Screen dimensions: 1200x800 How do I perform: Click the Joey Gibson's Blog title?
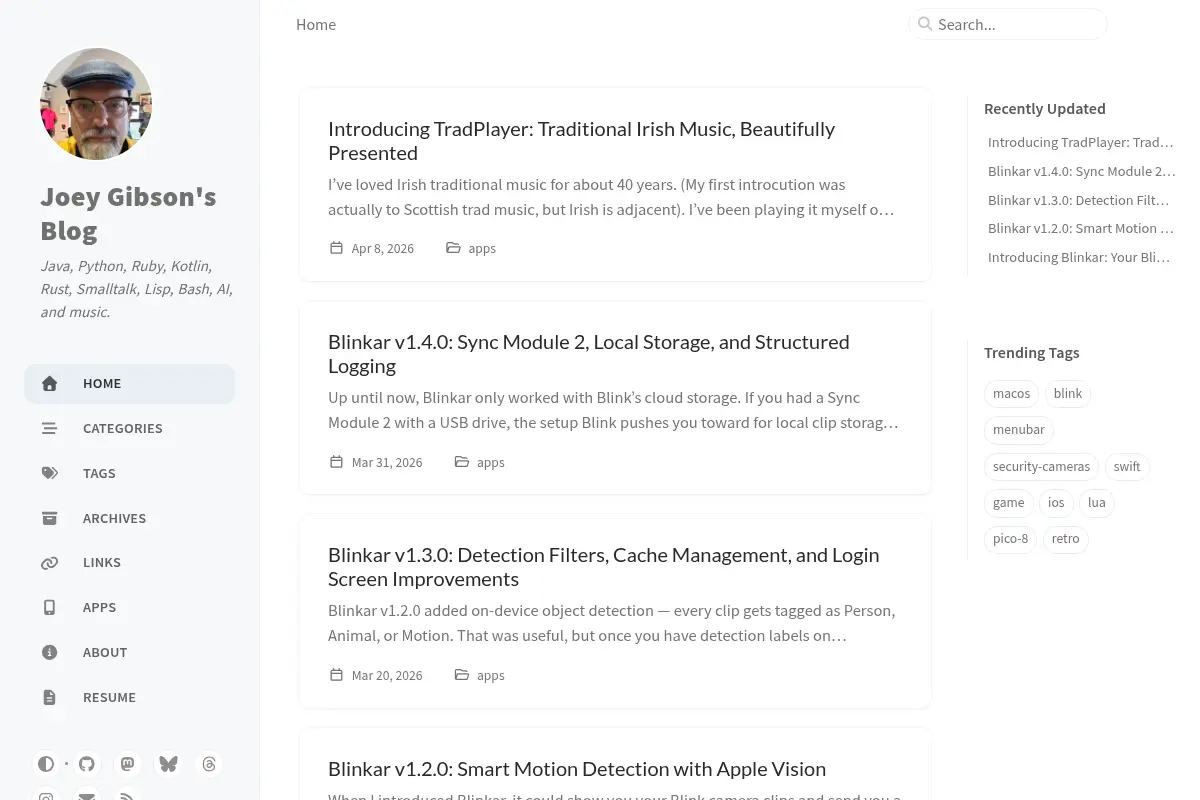tap(128, 213)
